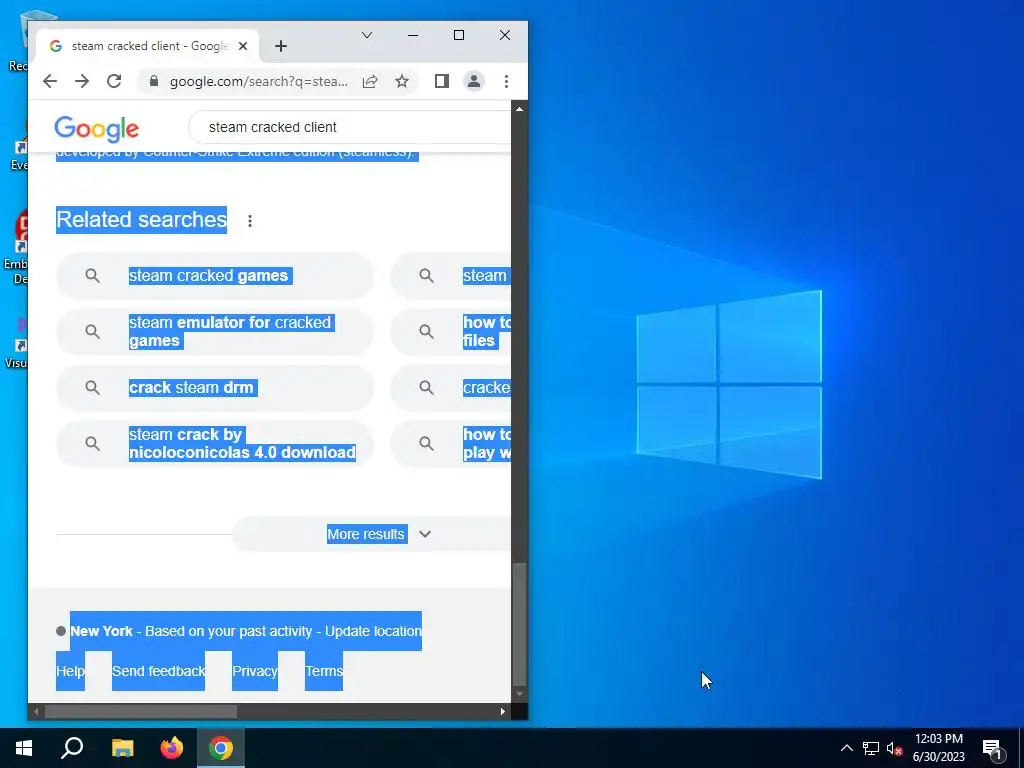Screen dimensions: 1024x768
Task: Open the muted volume tray icon
Action: pos(894,748)
